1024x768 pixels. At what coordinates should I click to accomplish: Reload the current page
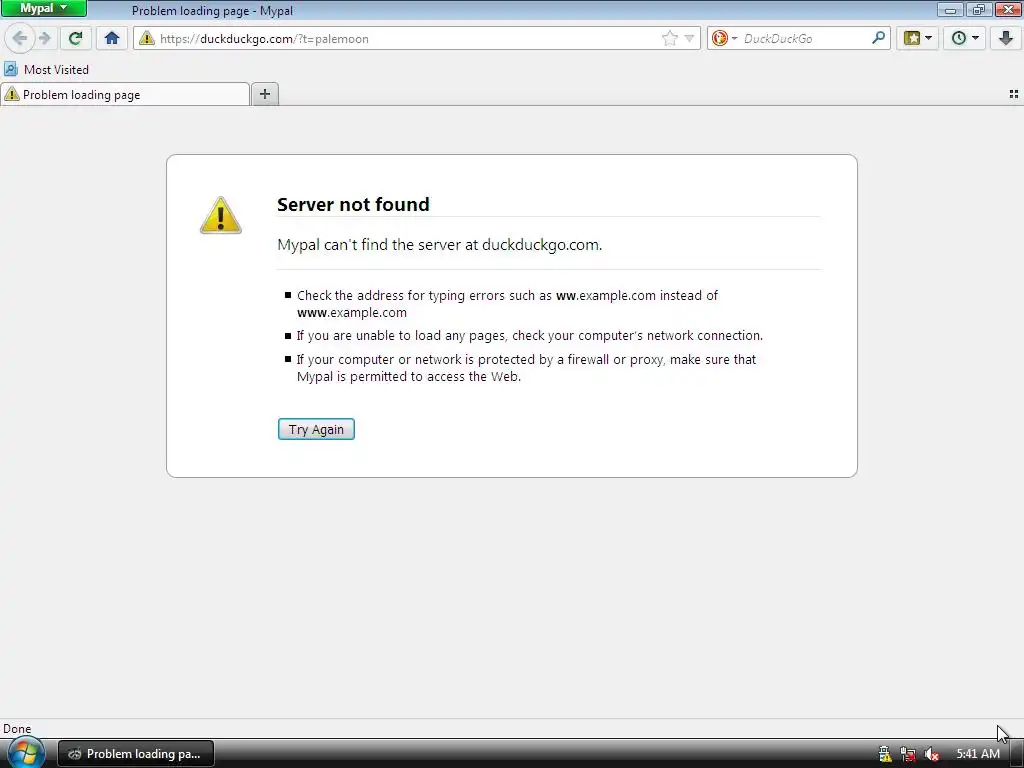coord(76,38)
